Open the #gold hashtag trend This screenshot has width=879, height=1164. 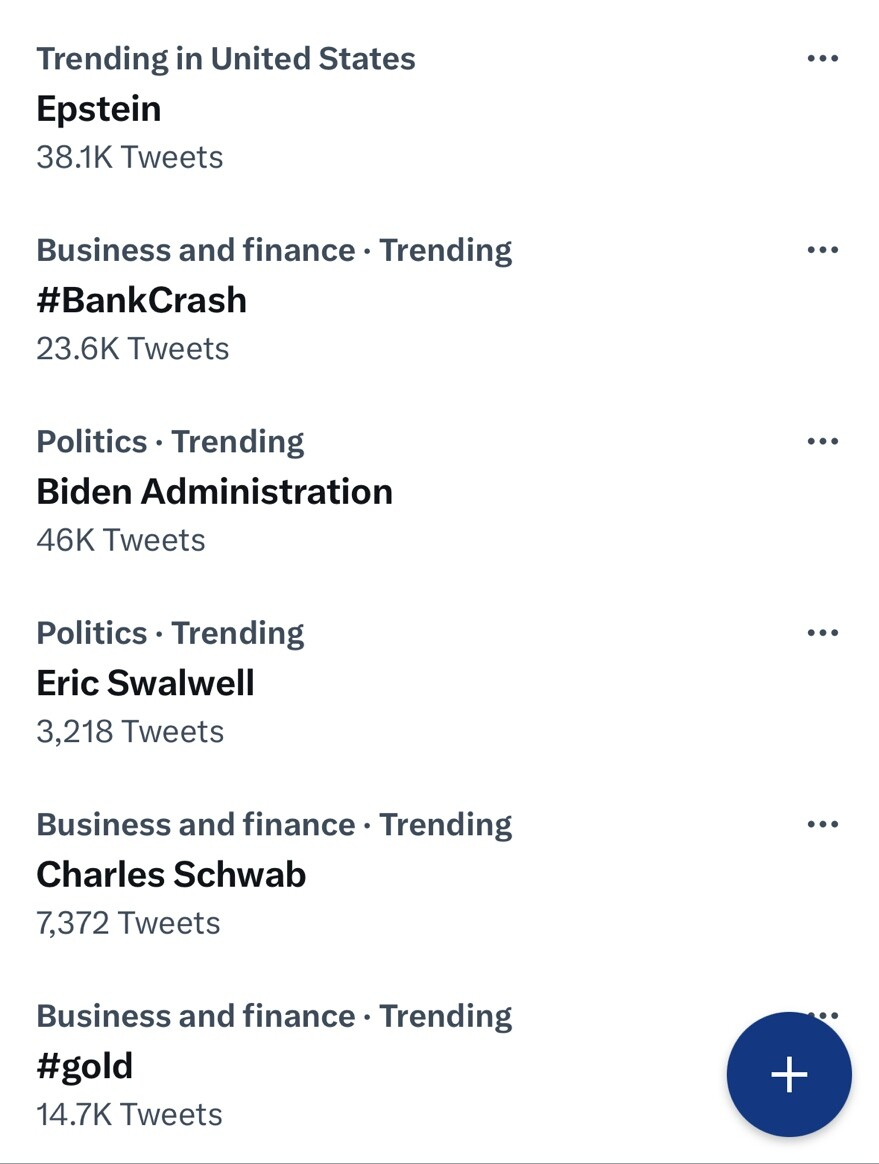point(85,1067)
